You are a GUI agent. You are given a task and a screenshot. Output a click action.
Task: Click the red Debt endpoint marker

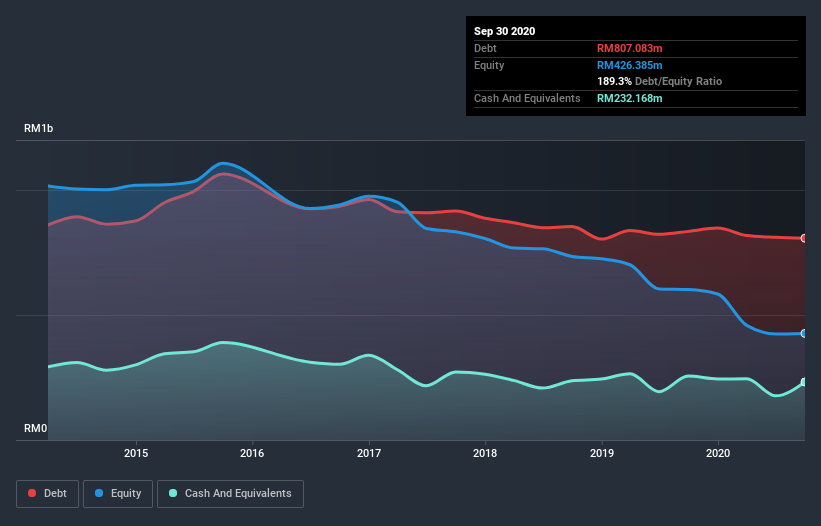click(804, 238)
